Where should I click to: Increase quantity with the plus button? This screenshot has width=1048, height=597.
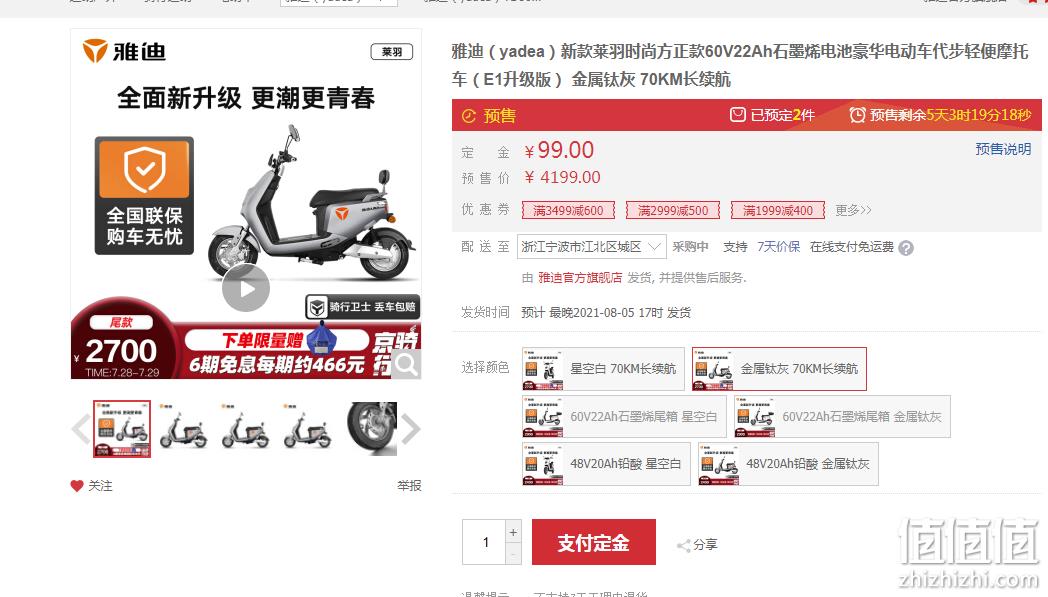pyautogui.click(x=513, y=532)
